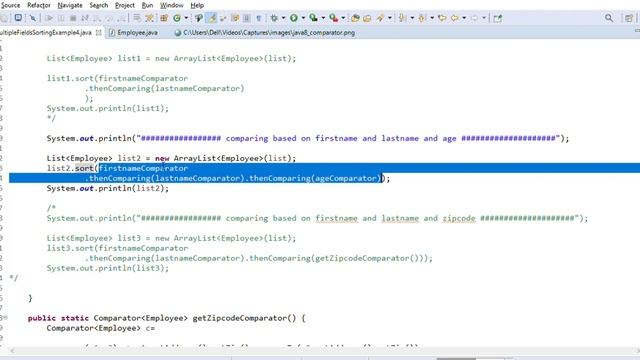Expand the Previous Annotation dropdown arrow
This screenshot has height=360, width=640.
click(x=432, y=18)
